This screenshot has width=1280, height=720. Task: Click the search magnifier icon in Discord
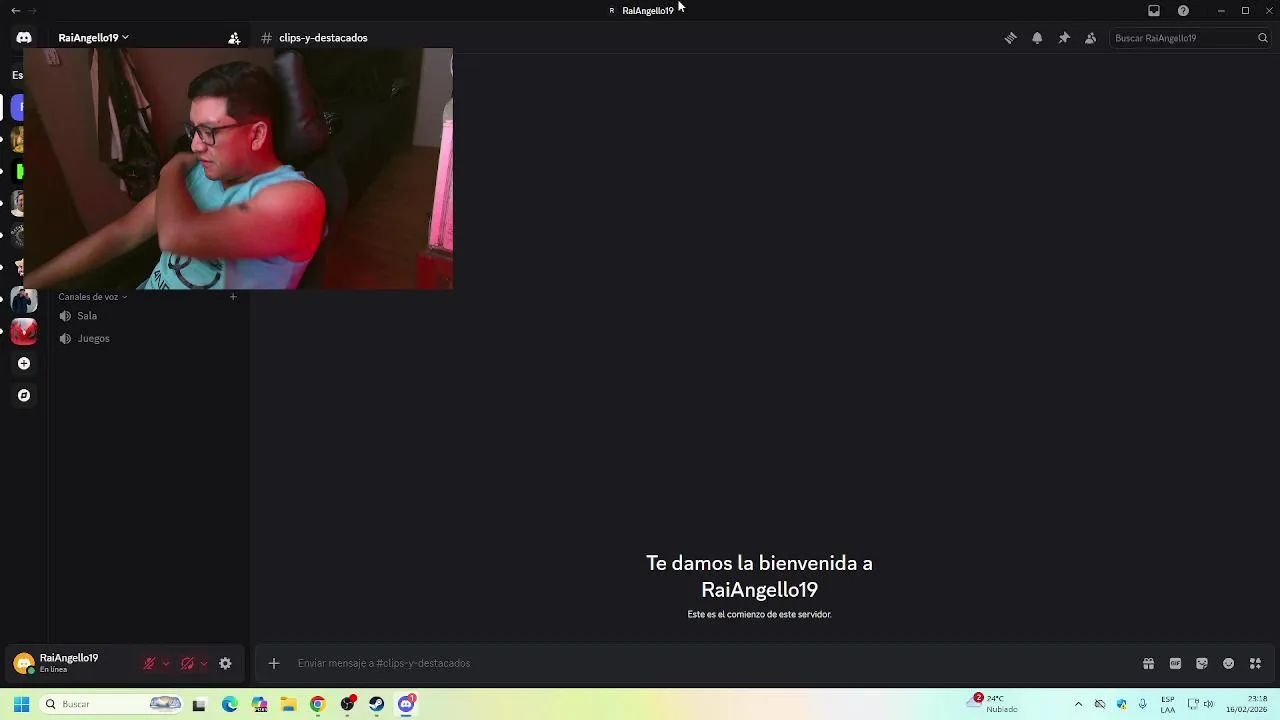point(1263,38)
